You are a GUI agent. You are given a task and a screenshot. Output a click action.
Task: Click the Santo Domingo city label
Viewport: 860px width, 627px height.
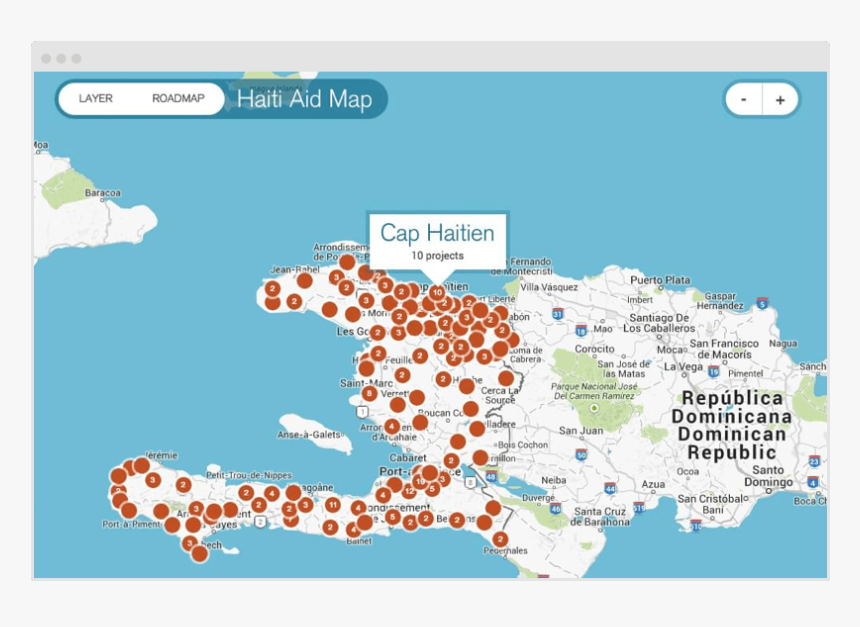[768, 476]
